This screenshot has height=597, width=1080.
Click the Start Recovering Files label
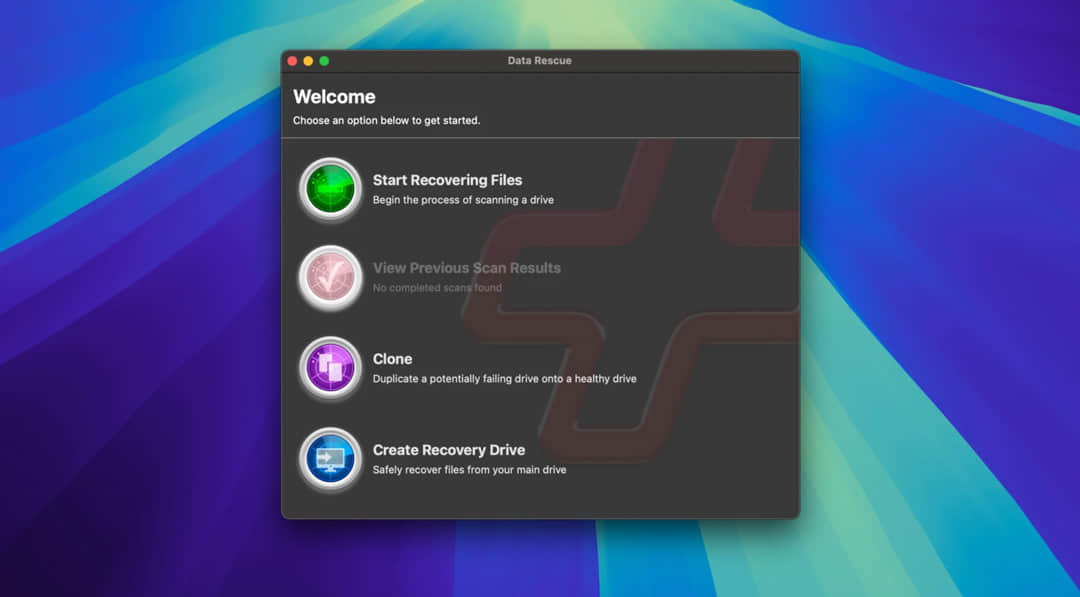click(x=447, y=180)
